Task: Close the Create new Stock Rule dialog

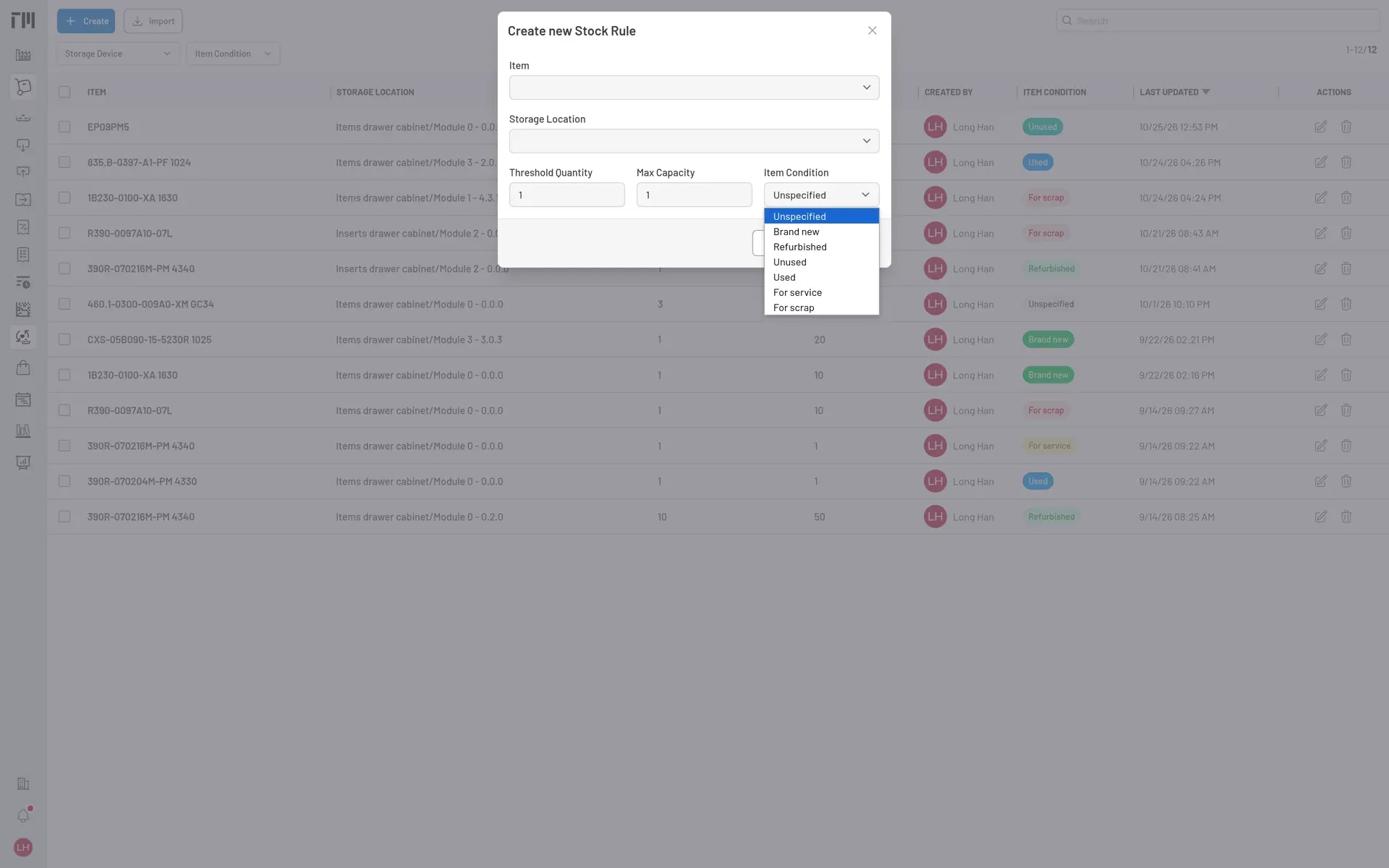Action: point(872,30)
